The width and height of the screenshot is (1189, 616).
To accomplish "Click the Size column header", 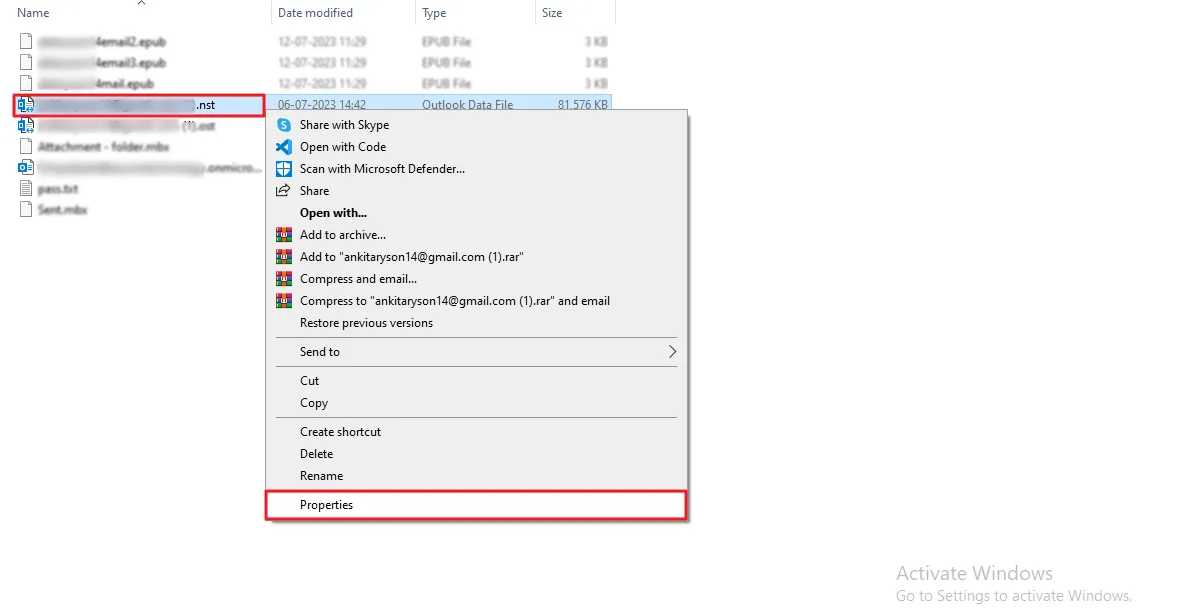I will tap(552, 13).
